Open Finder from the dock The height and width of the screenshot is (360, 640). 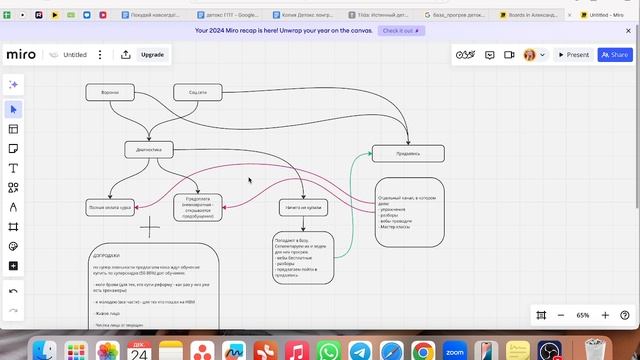pos(44,352)
